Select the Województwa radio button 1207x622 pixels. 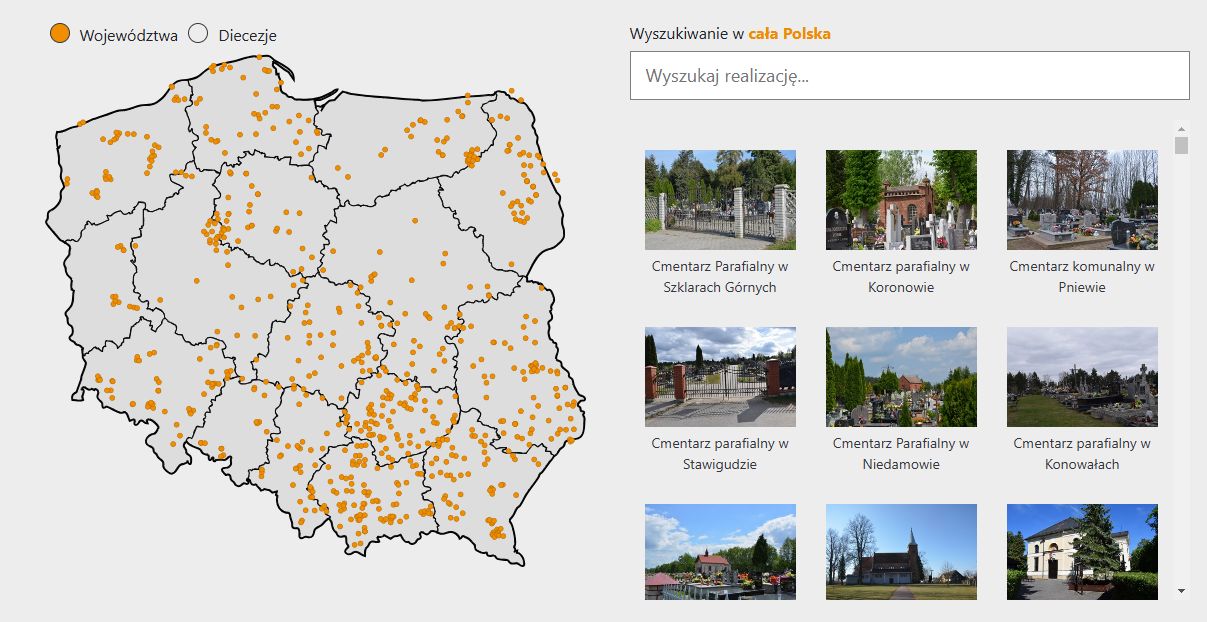(x=58, y=33)
